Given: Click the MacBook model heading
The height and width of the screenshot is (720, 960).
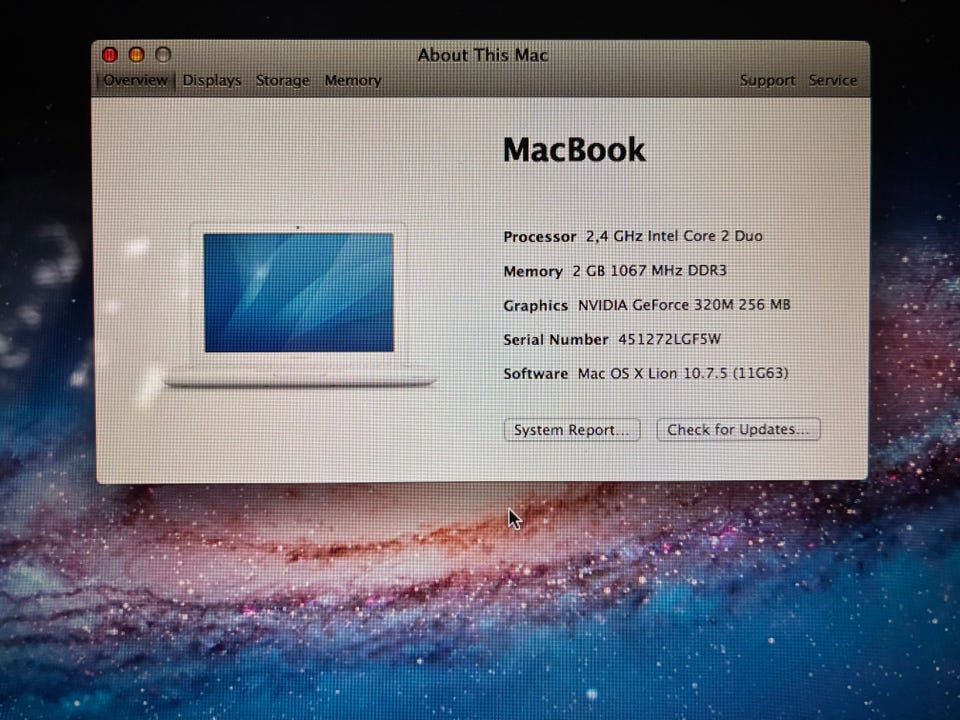Looking at the screenshot, I should pyautogui.click(x=574, y=150).
